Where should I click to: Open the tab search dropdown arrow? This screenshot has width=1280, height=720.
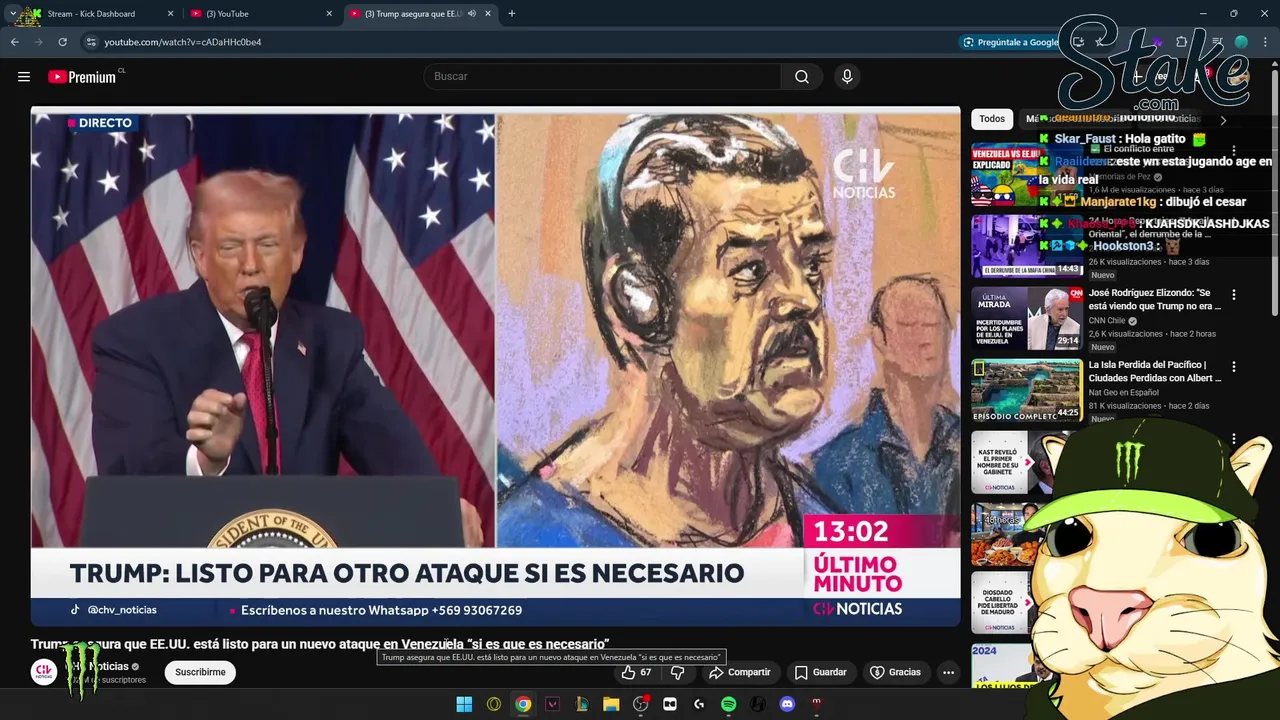(12, 14)
